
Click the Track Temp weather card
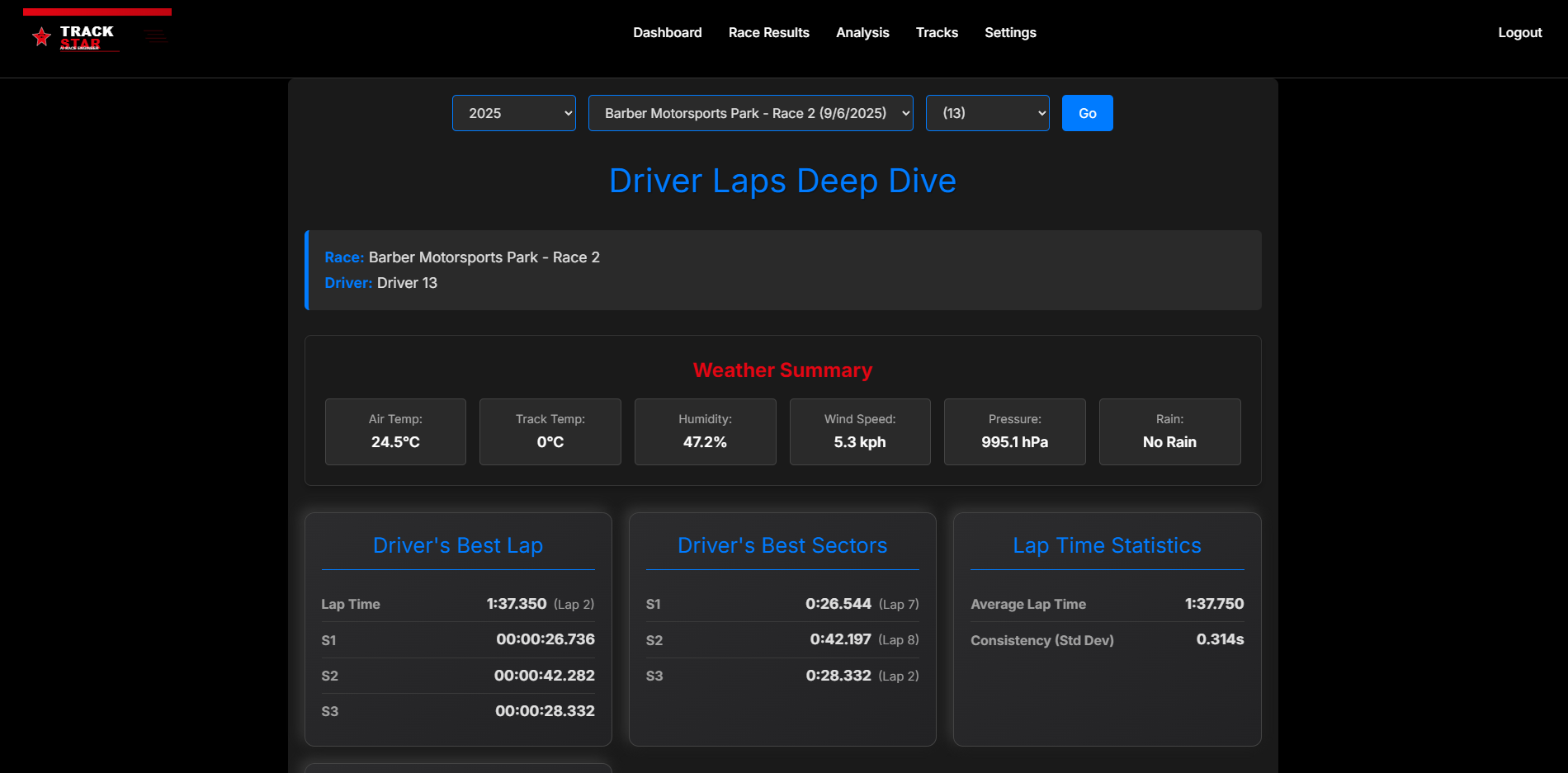[x=550, y=431]
